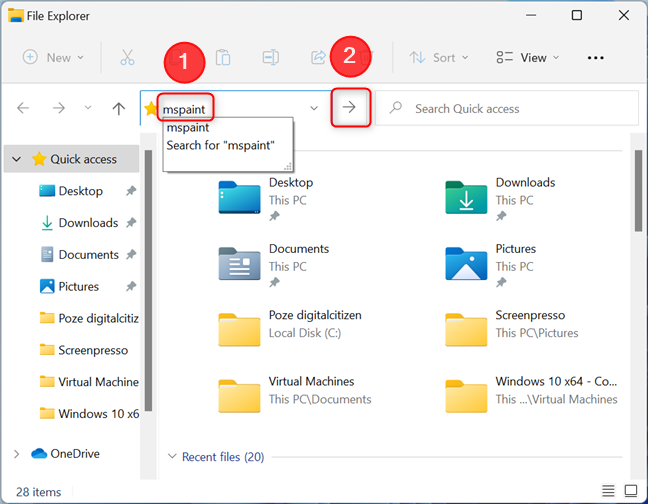The image size is (648, 504).
Task: Click the Paste clipboard icon
Action: tap(223, 57)
